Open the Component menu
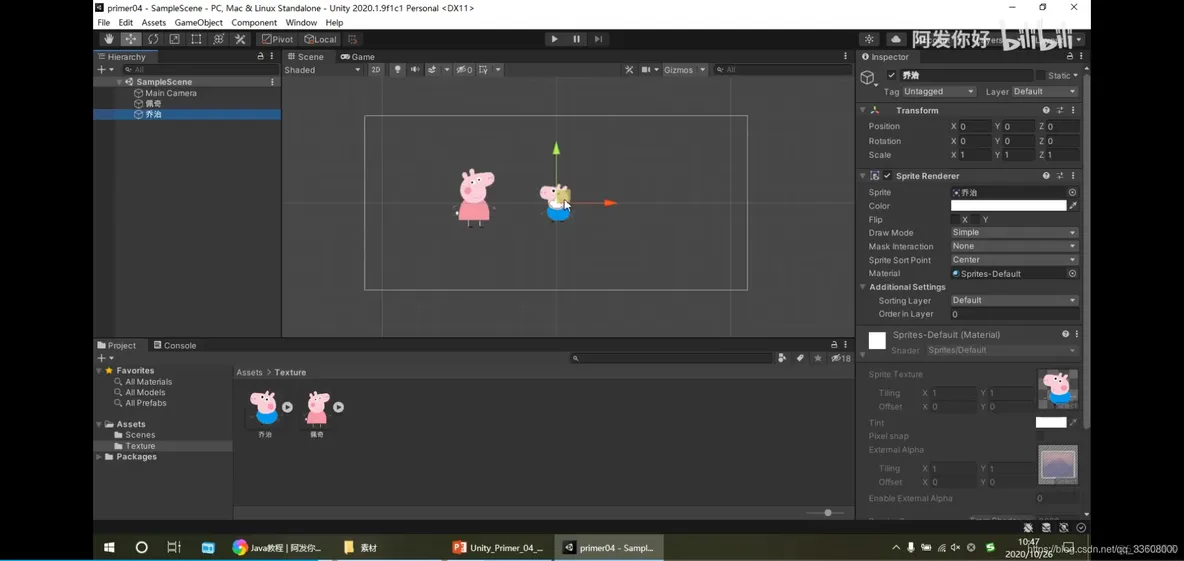 (254, 23)
